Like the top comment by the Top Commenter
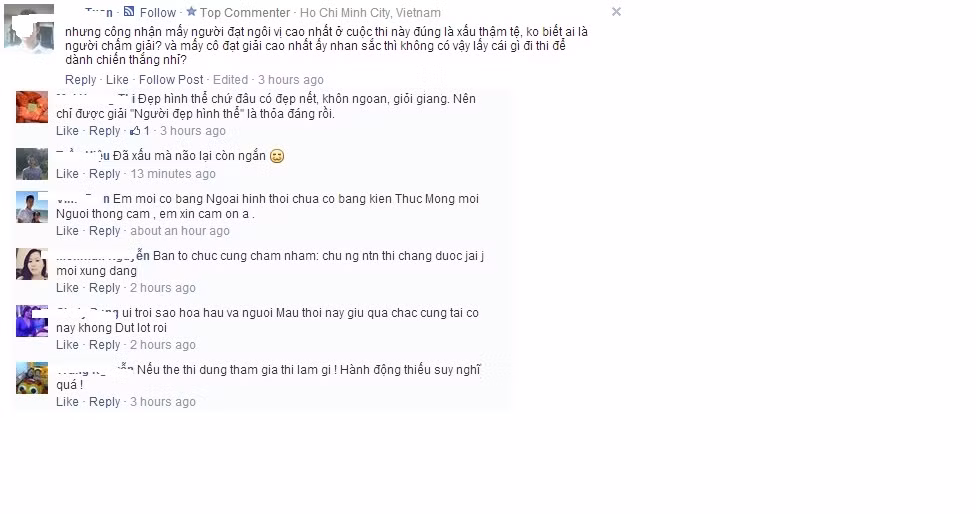 click(x=117, y=80)
